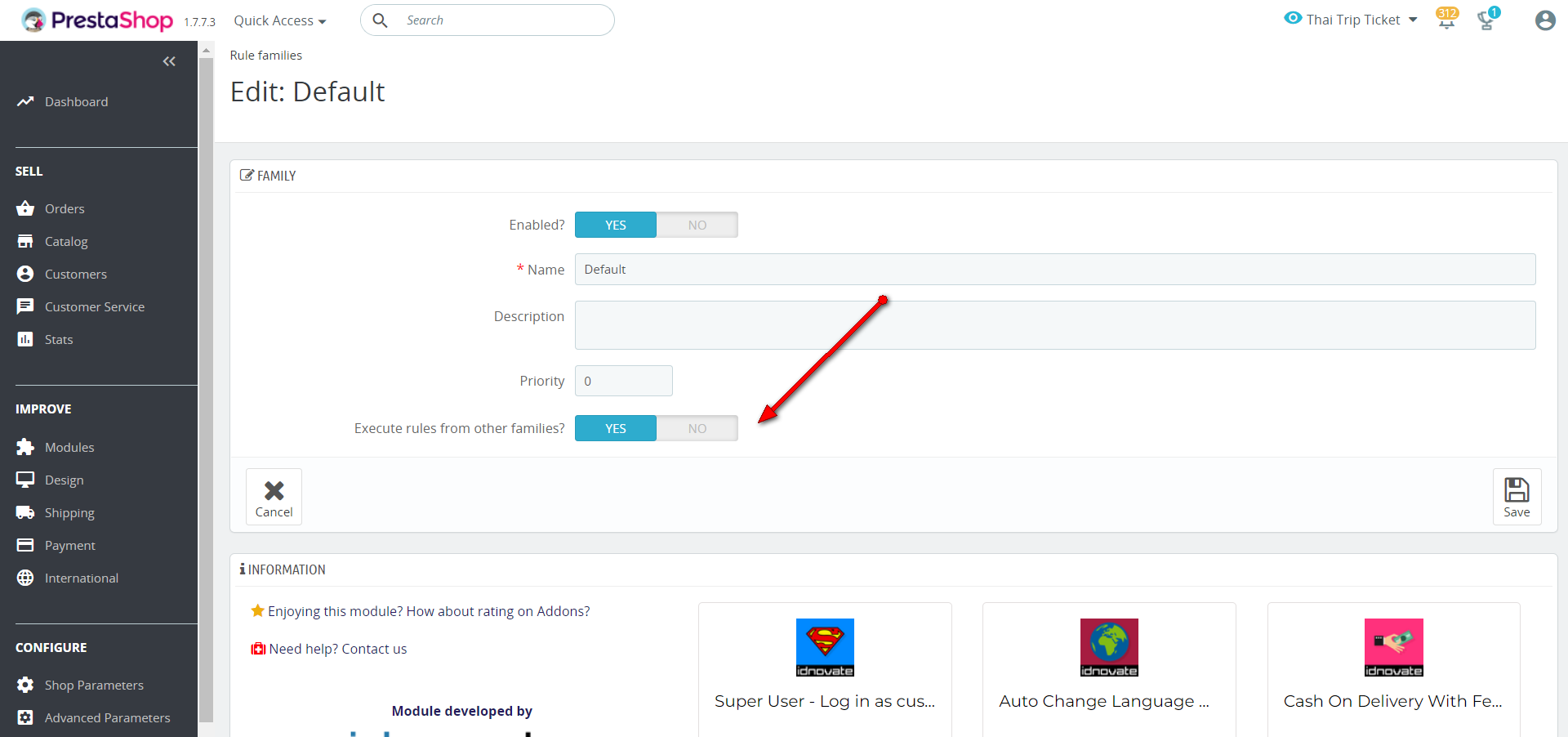Click the Need help? Contact us link
Screen dimensions: 1568x737
tap(338, 649)
